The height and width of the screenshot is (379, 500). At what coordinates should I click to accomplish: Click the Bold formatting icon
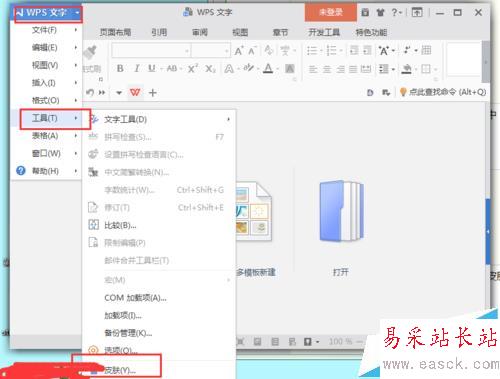coord(120,69)
